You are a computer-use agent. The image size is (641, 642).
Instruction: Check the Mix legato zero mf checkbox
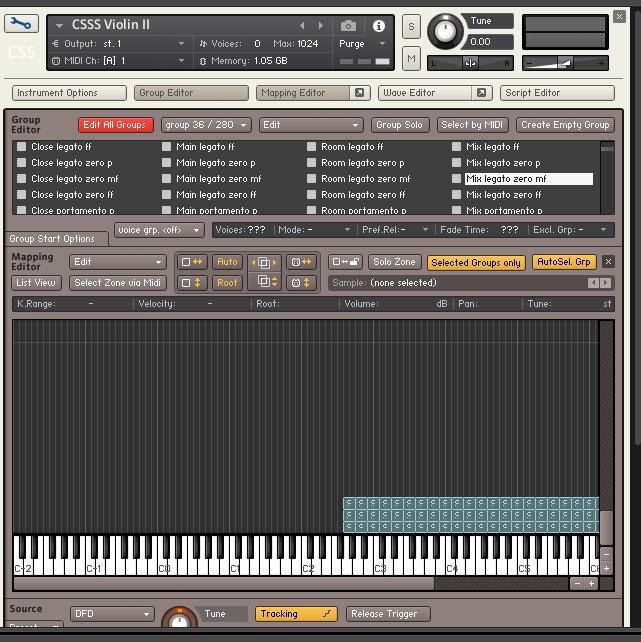[456, 179]
